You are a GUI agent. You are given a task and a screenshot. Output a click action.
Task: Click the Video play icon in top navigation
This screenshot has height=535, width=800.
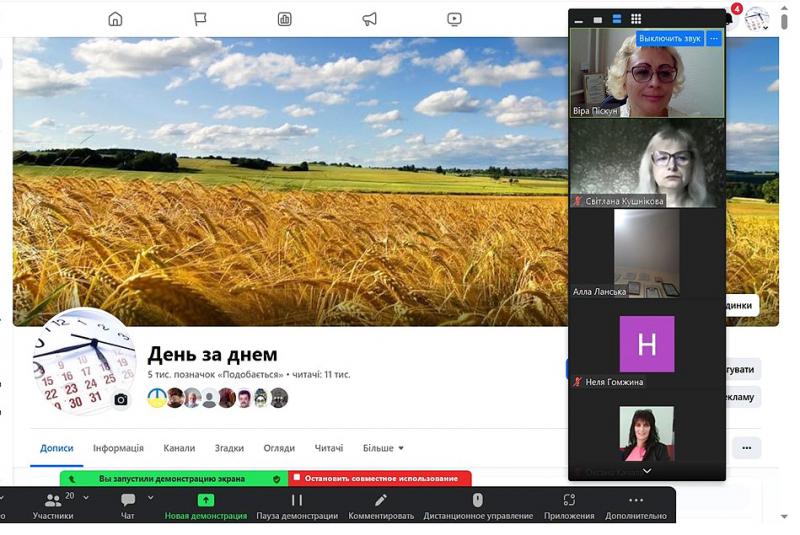click(x=455, y=19)
